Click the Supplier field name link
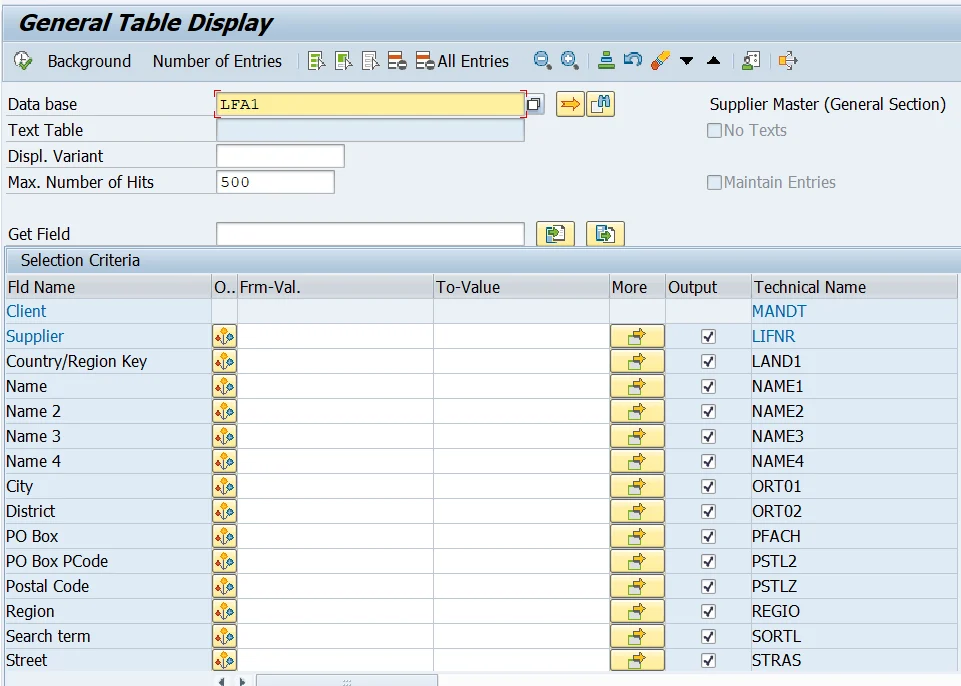This screenshot has width=961, height=686. (x=35, y=337)
